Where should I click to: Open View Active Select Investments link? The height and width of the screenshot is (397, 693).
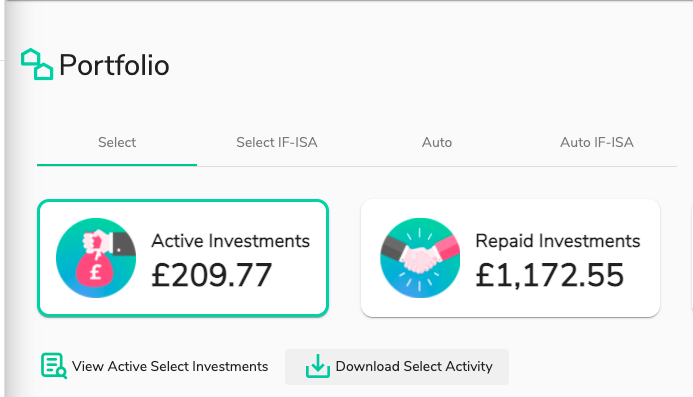155,366
